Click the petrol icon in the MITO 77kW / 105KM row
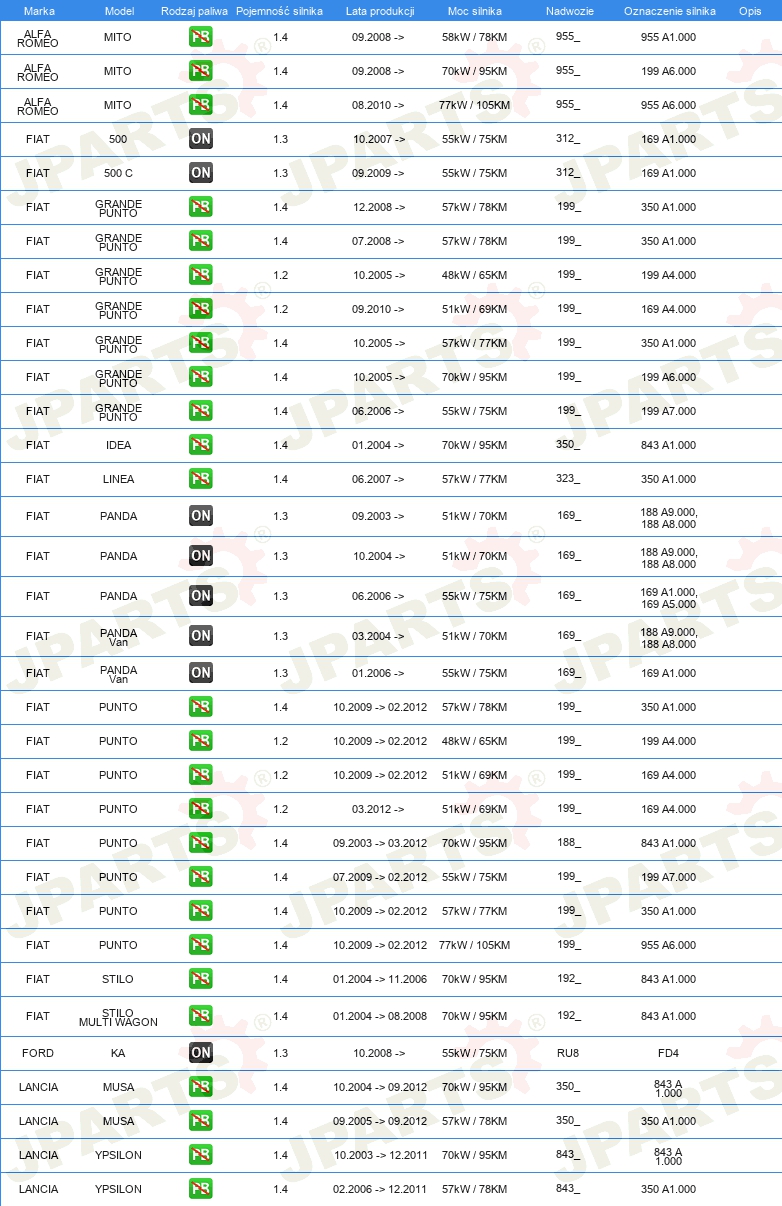Screen dimensions: 782x1206 coord(201,105)
